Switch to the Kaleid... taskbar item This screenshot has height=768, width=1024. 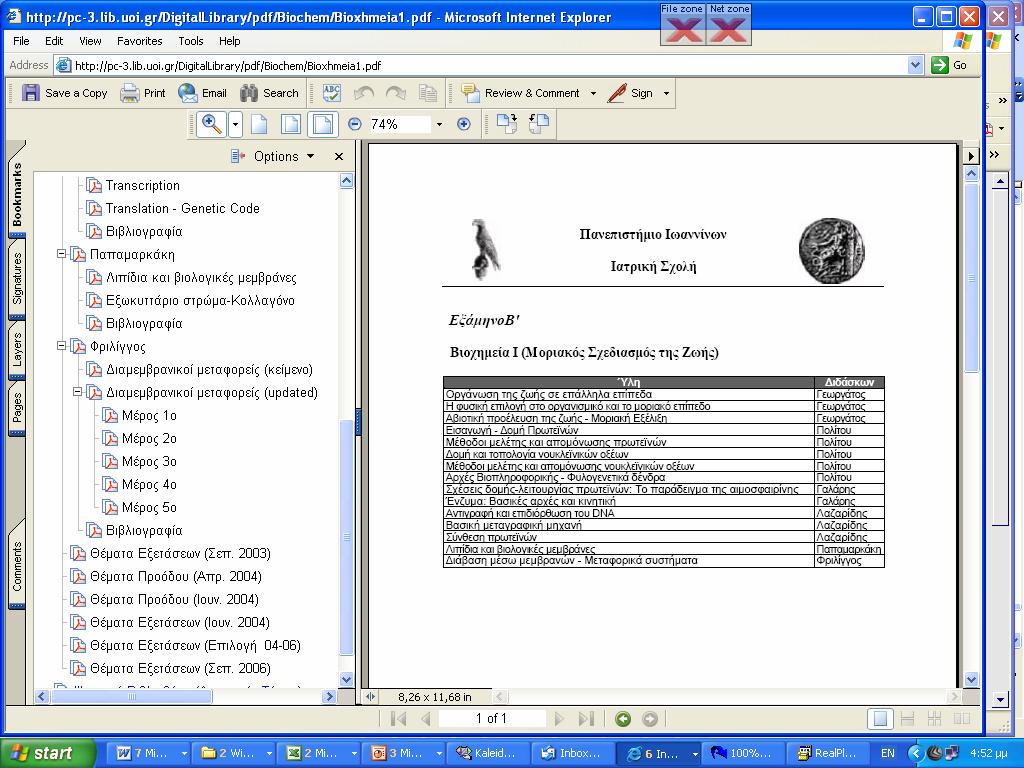pos(487,753)
